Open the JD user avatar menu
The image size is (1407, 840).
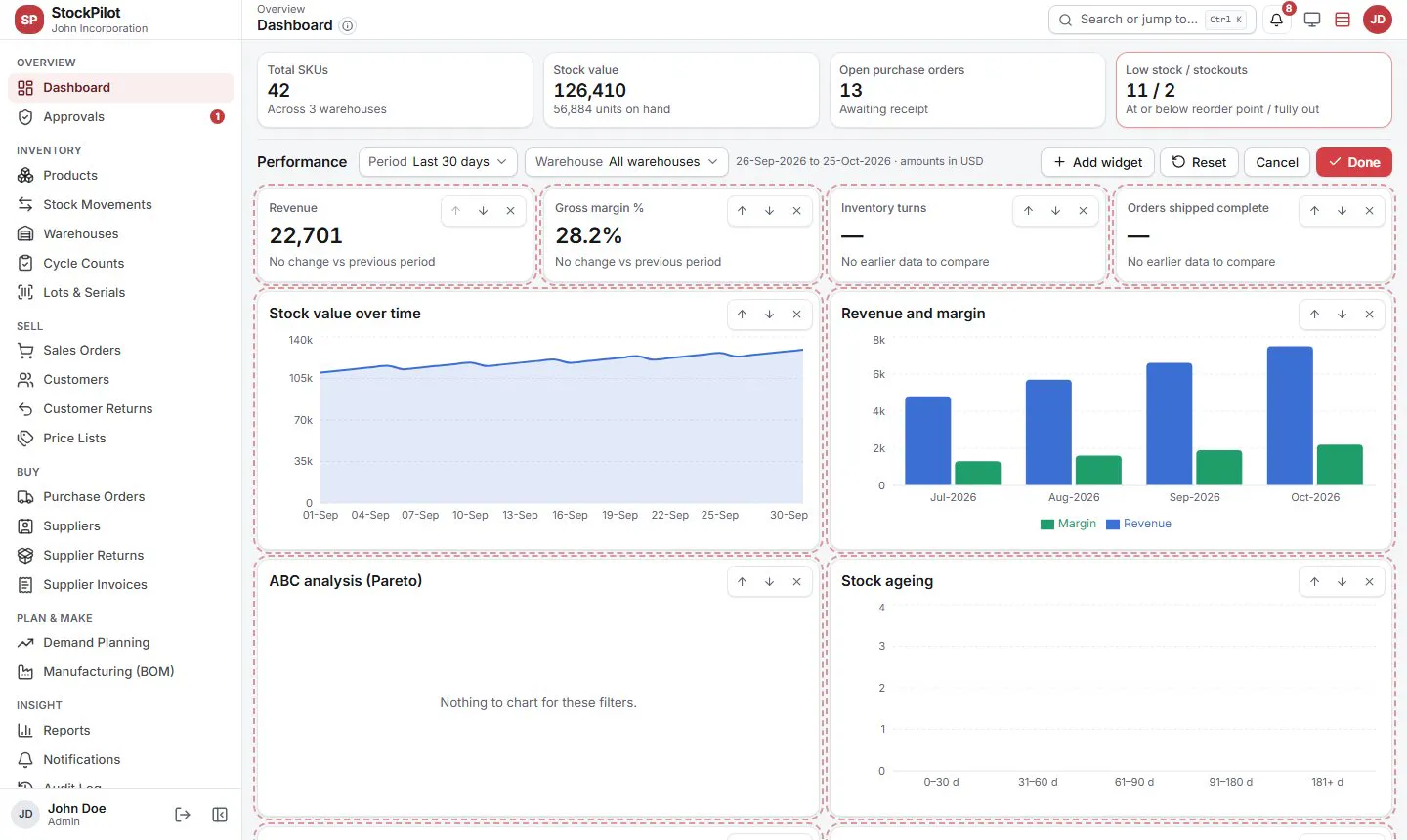pos(1378,20)
